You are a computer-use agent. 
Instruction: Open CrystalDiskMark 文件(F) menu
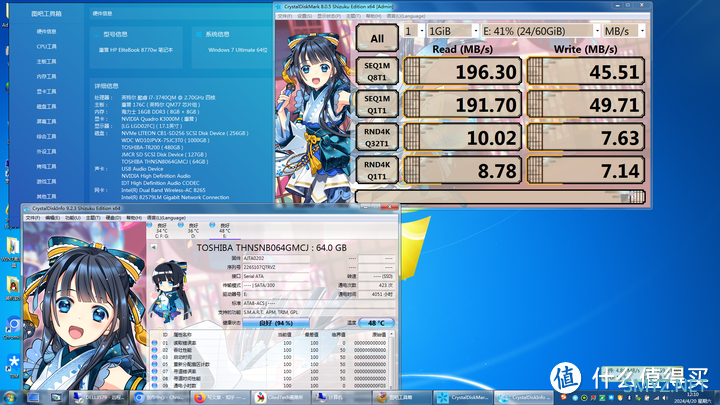(285, 16)
